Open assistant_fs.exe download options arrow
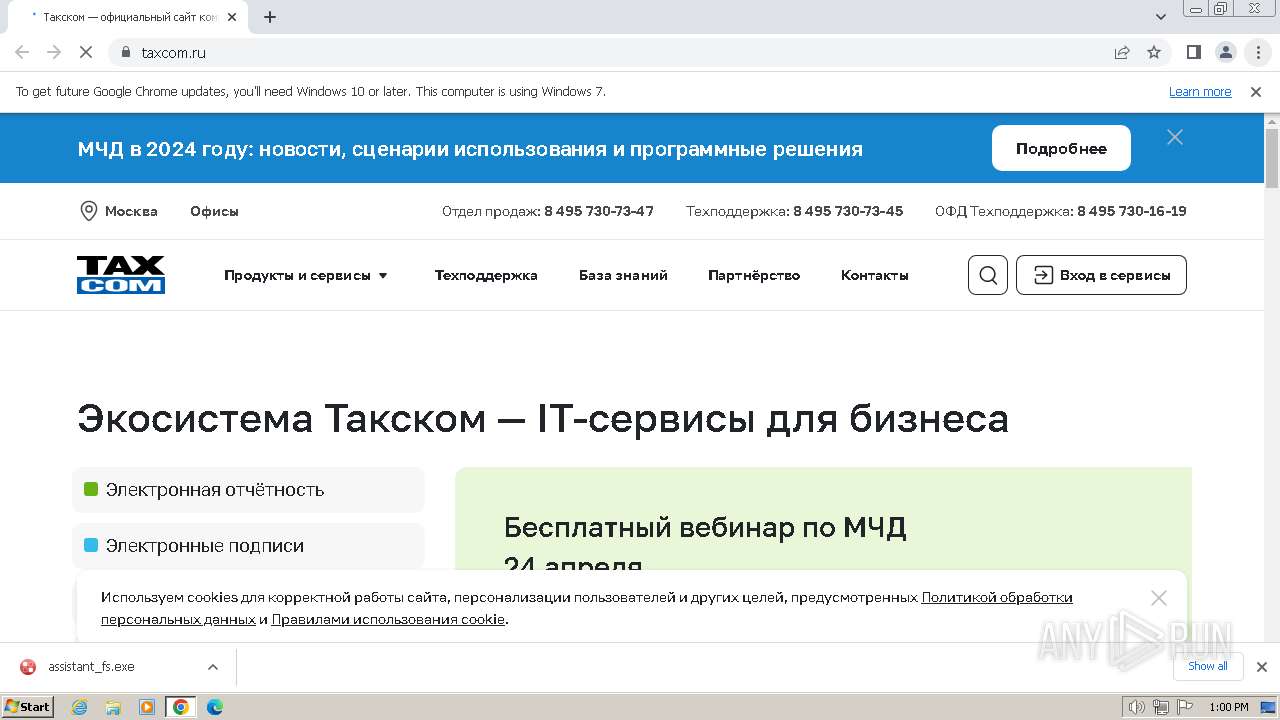 [212, 667]
